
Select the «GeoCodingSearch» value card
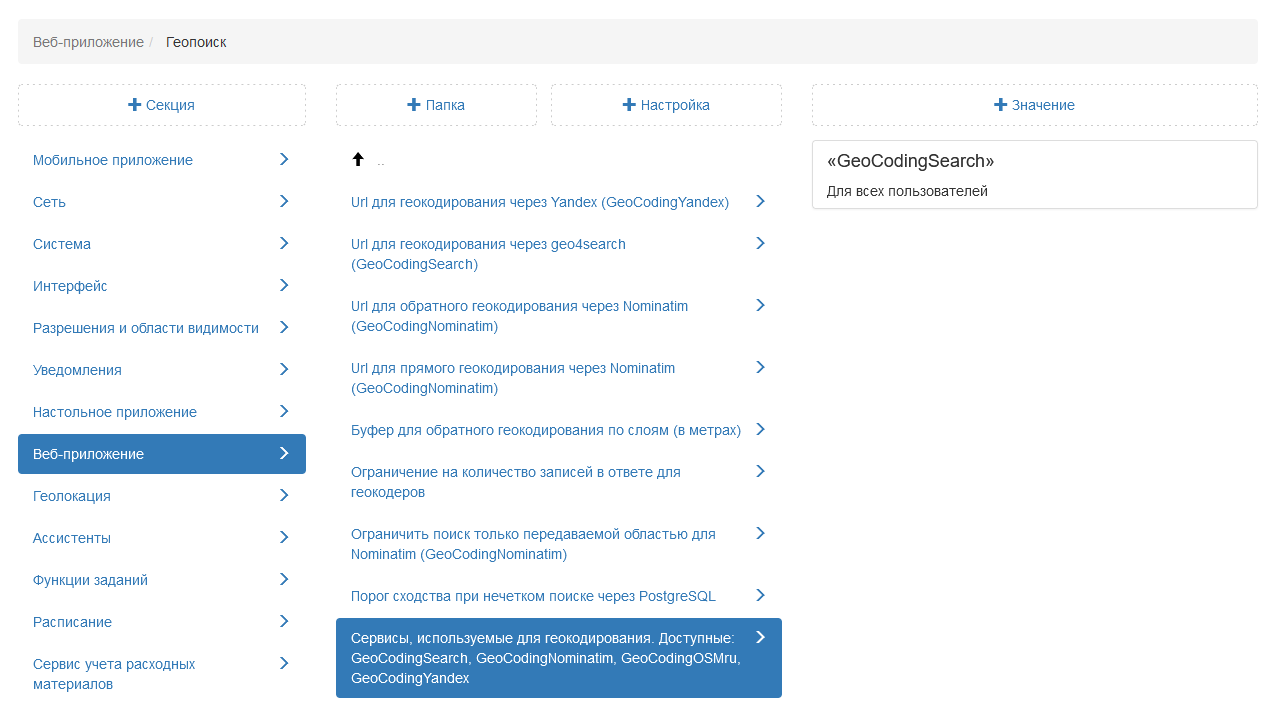(1034, 175)
